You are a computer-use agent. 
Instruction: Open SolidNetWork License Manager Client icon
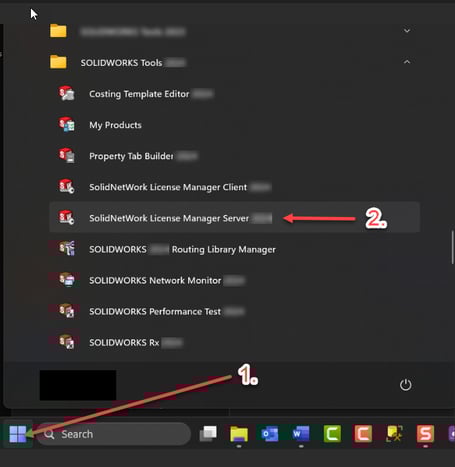click(x=66, y=187)
